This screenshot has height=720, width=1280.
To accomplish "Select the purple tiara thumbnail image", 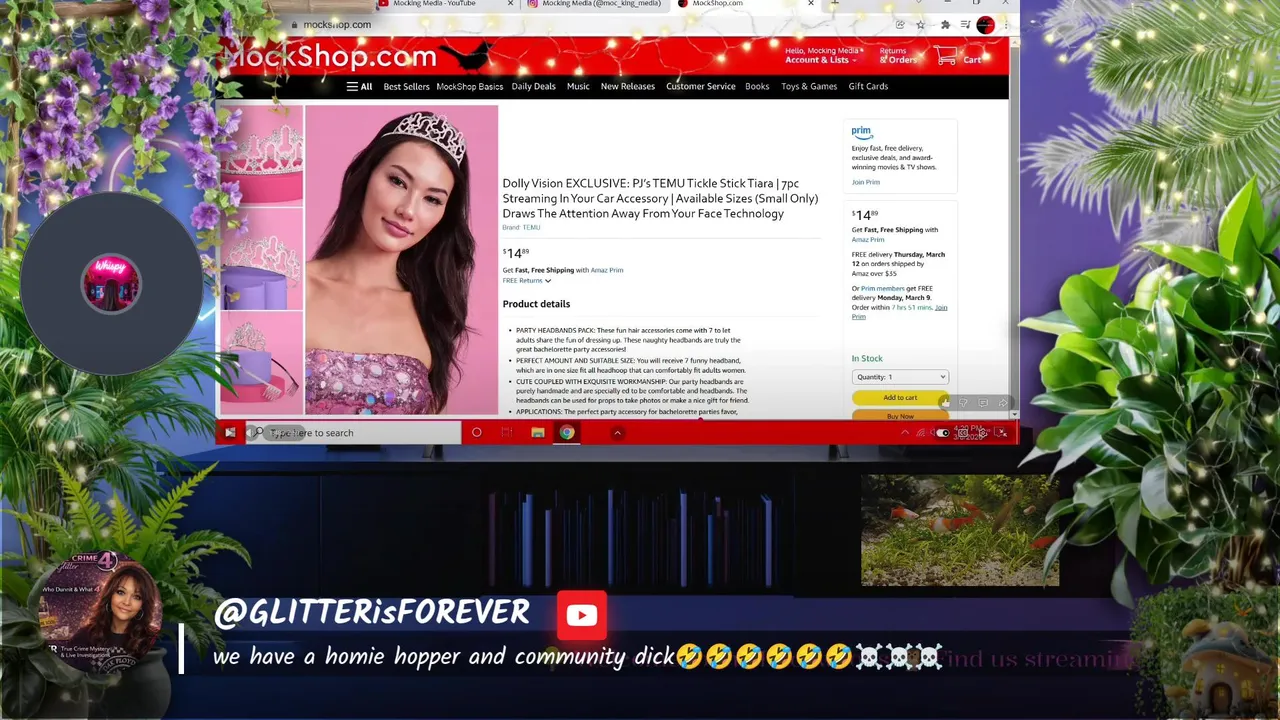I will pos(261,362).
